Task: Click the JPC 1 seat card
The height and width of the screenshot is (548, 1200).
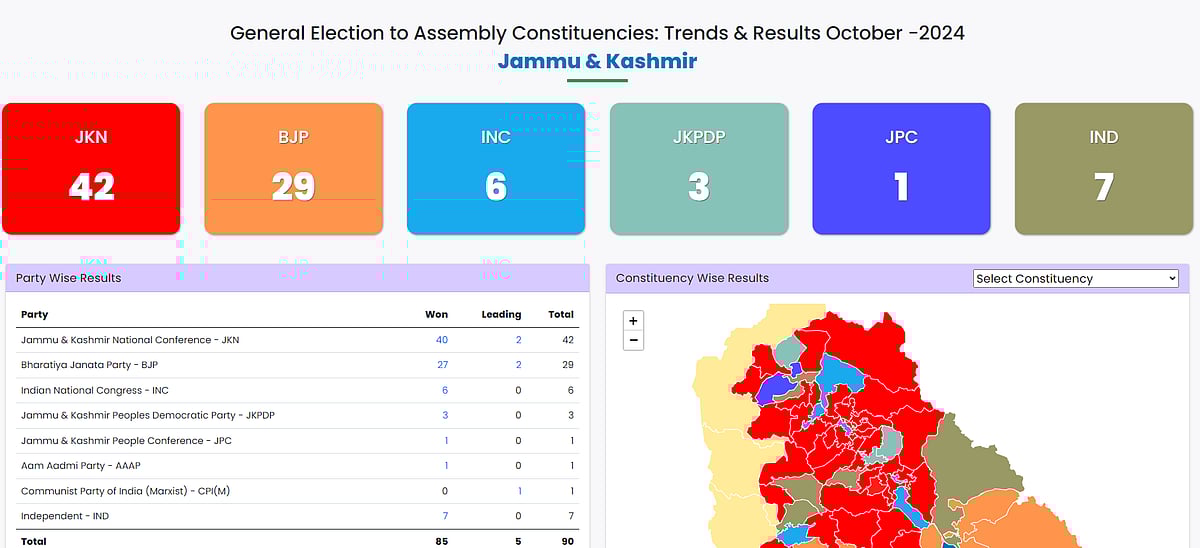Action: pos(901,168)
